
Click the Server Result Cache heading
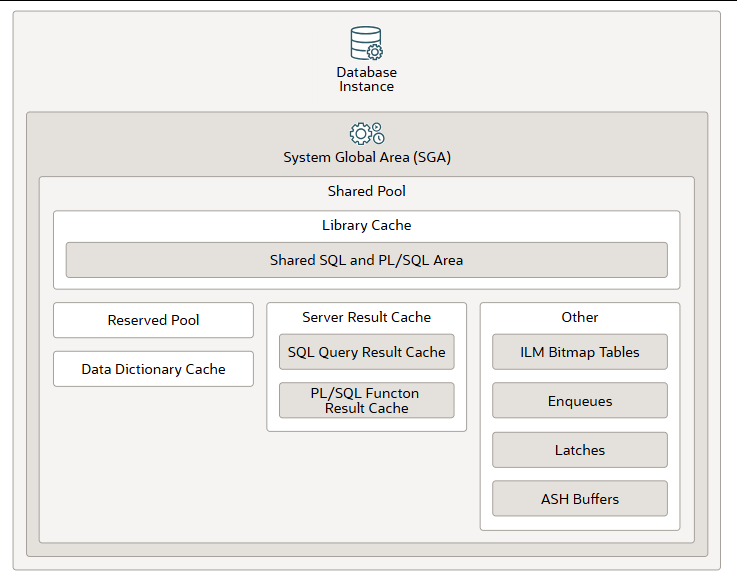[367, 317]
